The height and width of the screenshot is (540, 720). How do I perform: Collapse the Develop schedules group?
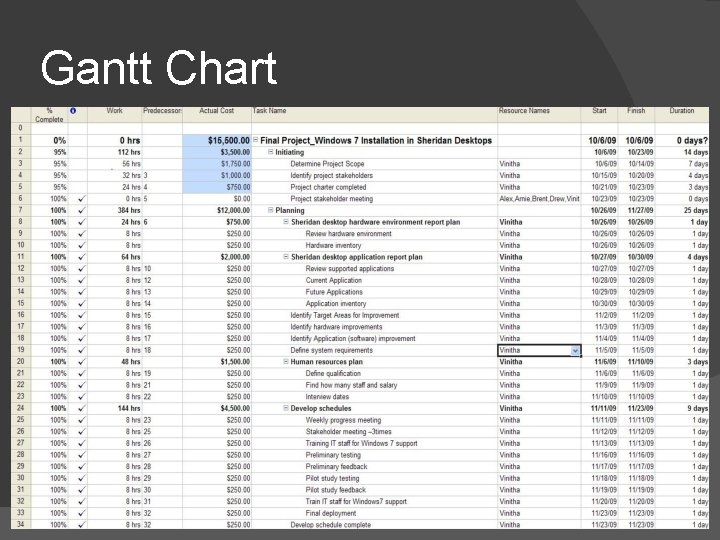286,408
